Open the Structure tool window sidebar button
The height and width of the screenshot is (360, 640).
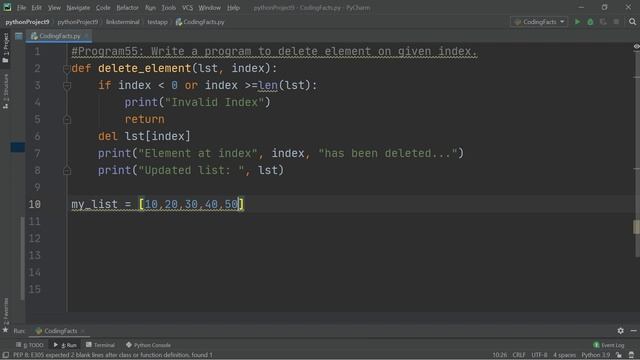(5, 91)
